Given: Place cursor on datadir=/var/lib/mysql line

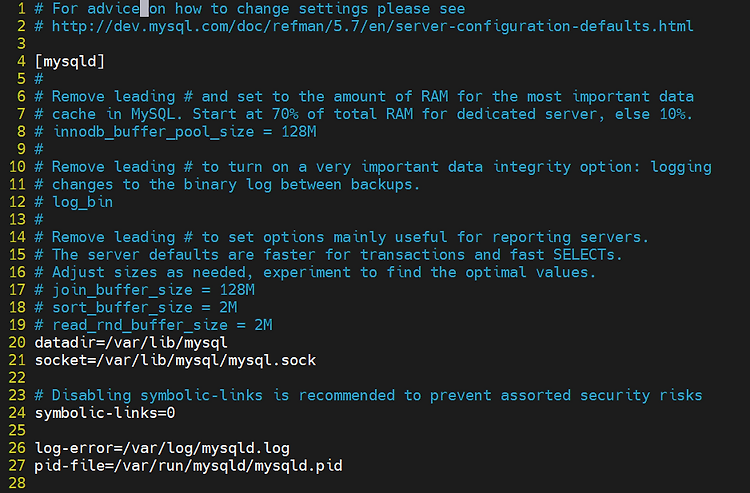Looking at the screenshot, I should [x=131, y=342].
